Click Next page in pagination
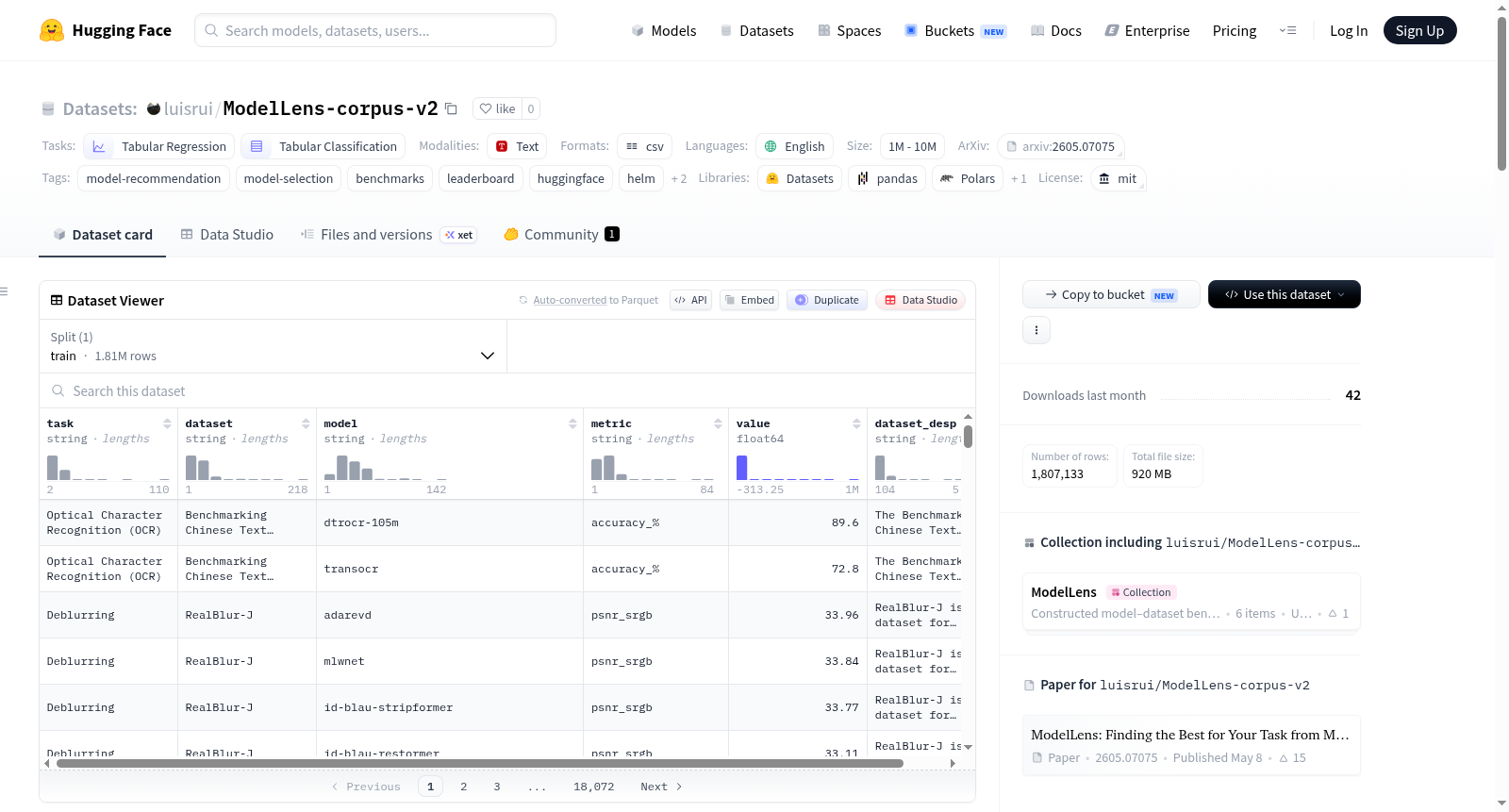The height and width of the screenshot is (812, 1509). click(x=661, y=787)
